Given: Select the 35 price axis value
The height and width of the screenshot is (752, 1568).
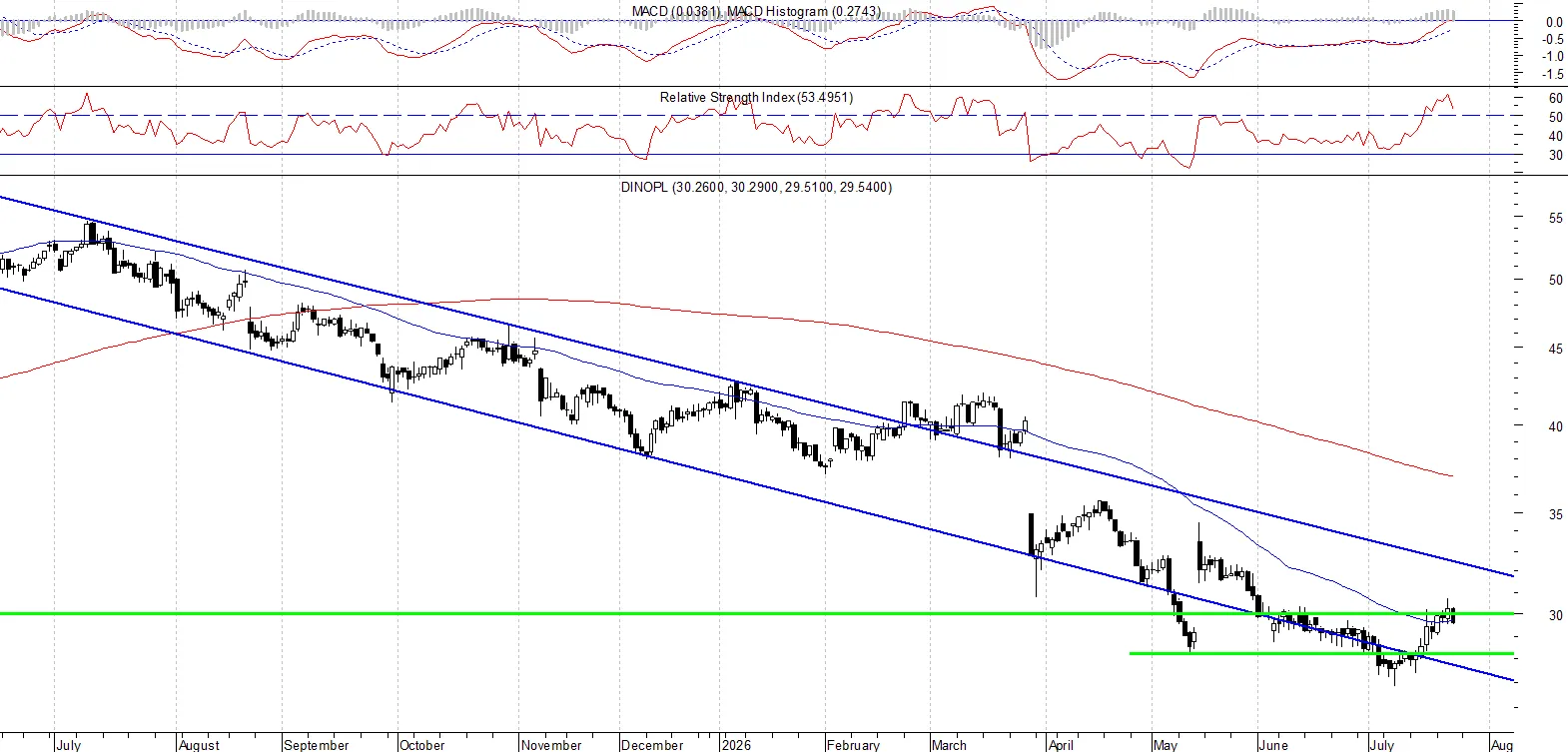Looking at the screenshot, I should 1556,514.
